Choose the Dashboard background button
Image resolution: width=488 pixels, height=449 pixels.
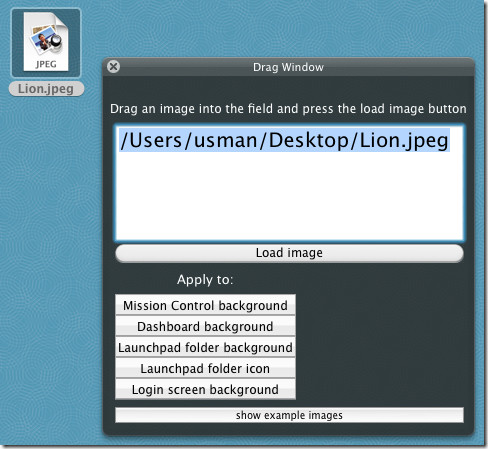pyautogui.click(x=205, y=326)
